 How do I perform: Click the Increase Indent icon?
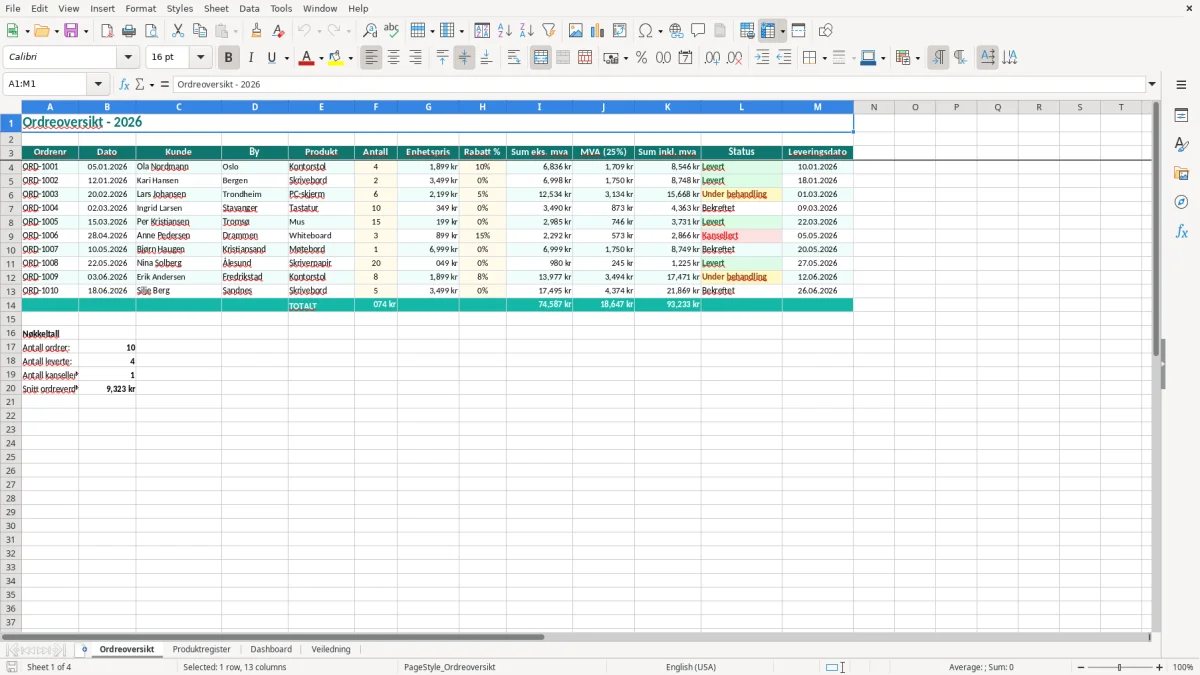[x=762, y=58]
